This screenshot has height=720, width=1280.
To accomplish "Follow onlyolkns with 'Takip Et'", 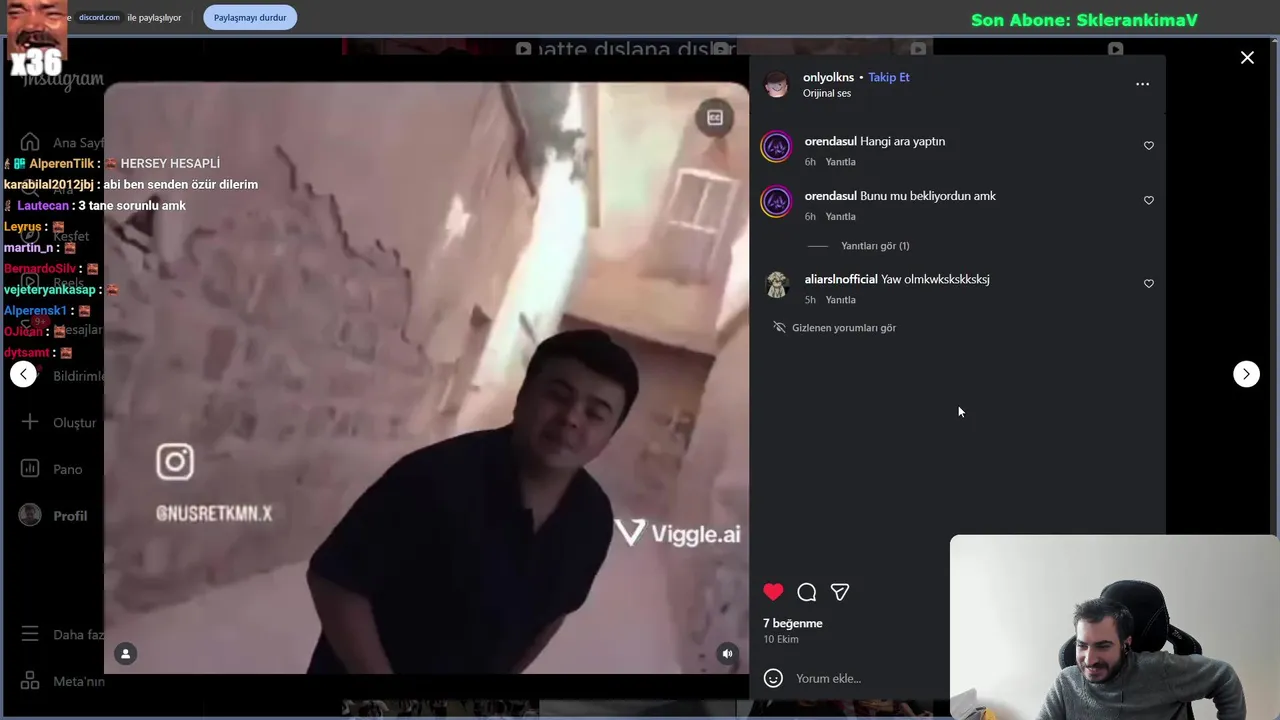I will [889, 77].
